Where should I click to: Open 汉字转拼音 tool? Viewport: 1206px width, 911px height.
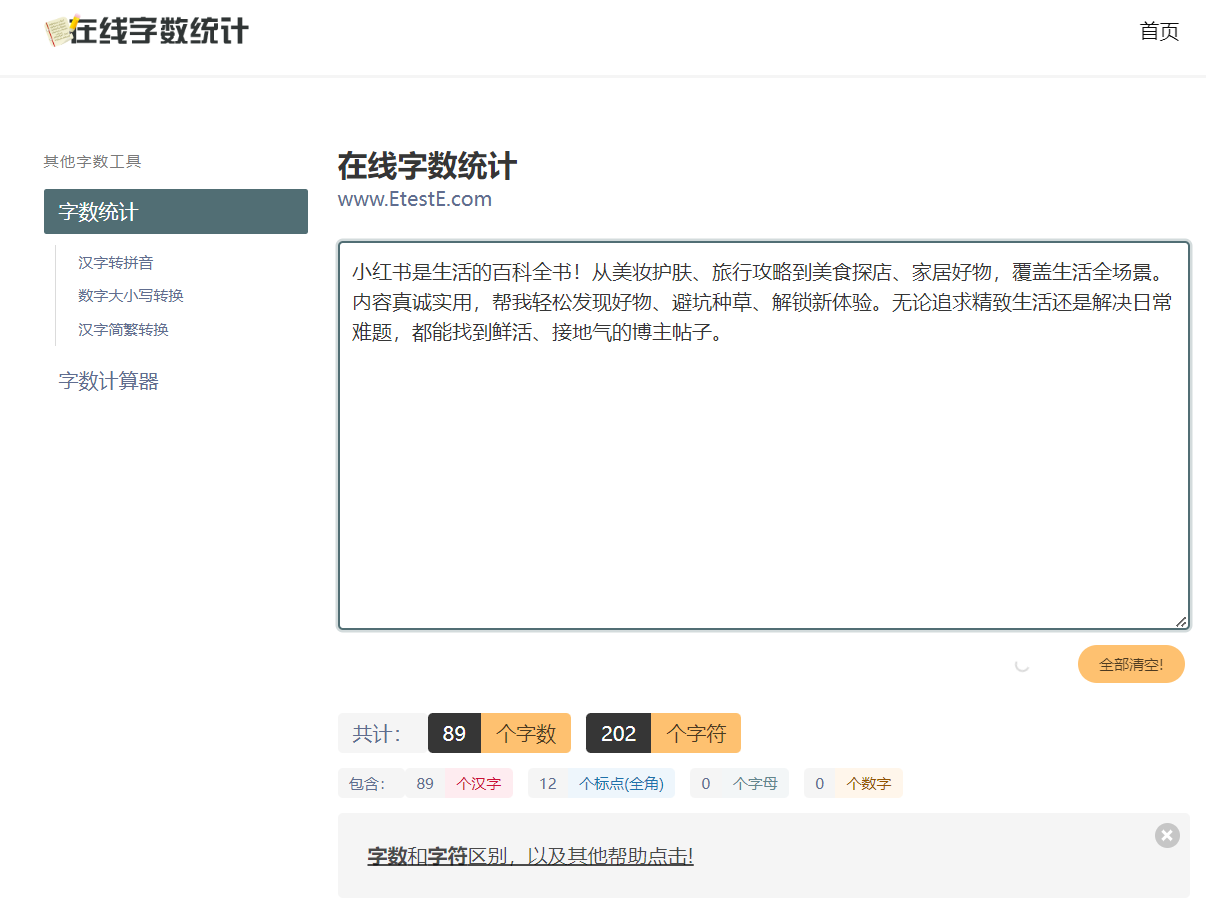pyautogui.click(x=116, y=263)
